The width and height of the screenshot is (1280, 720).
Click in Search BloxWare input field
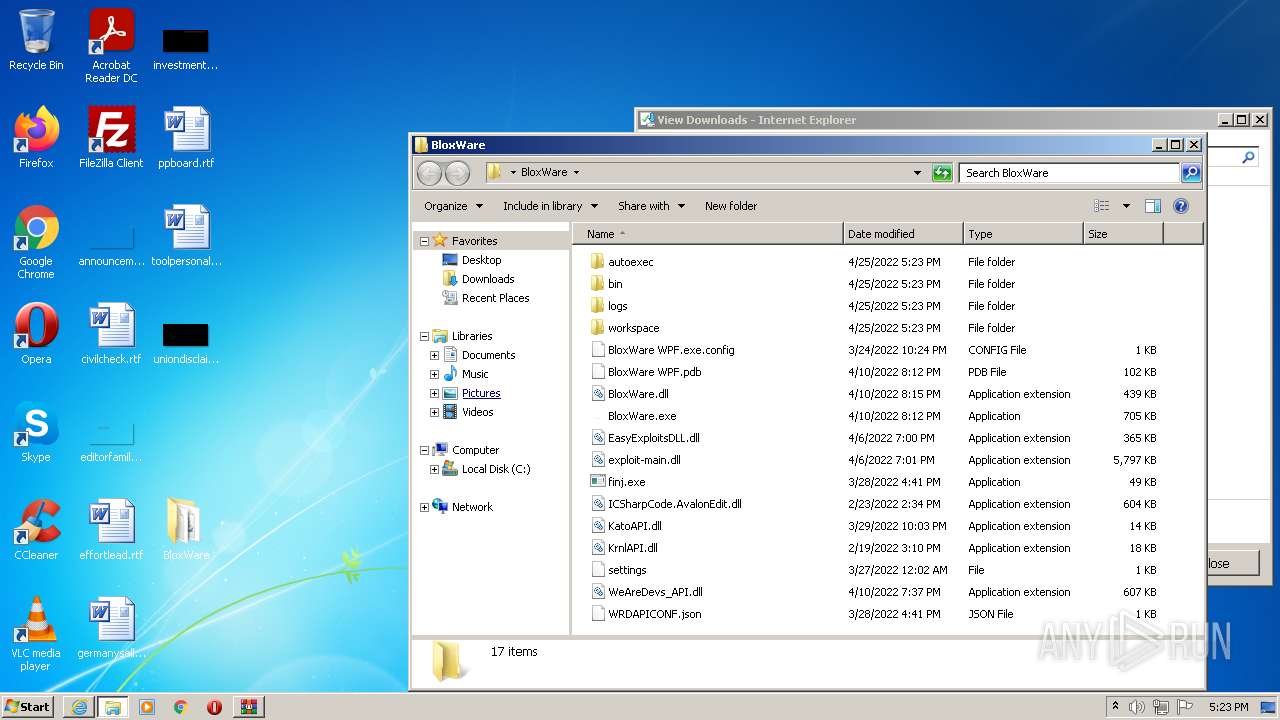[1068, 173]
